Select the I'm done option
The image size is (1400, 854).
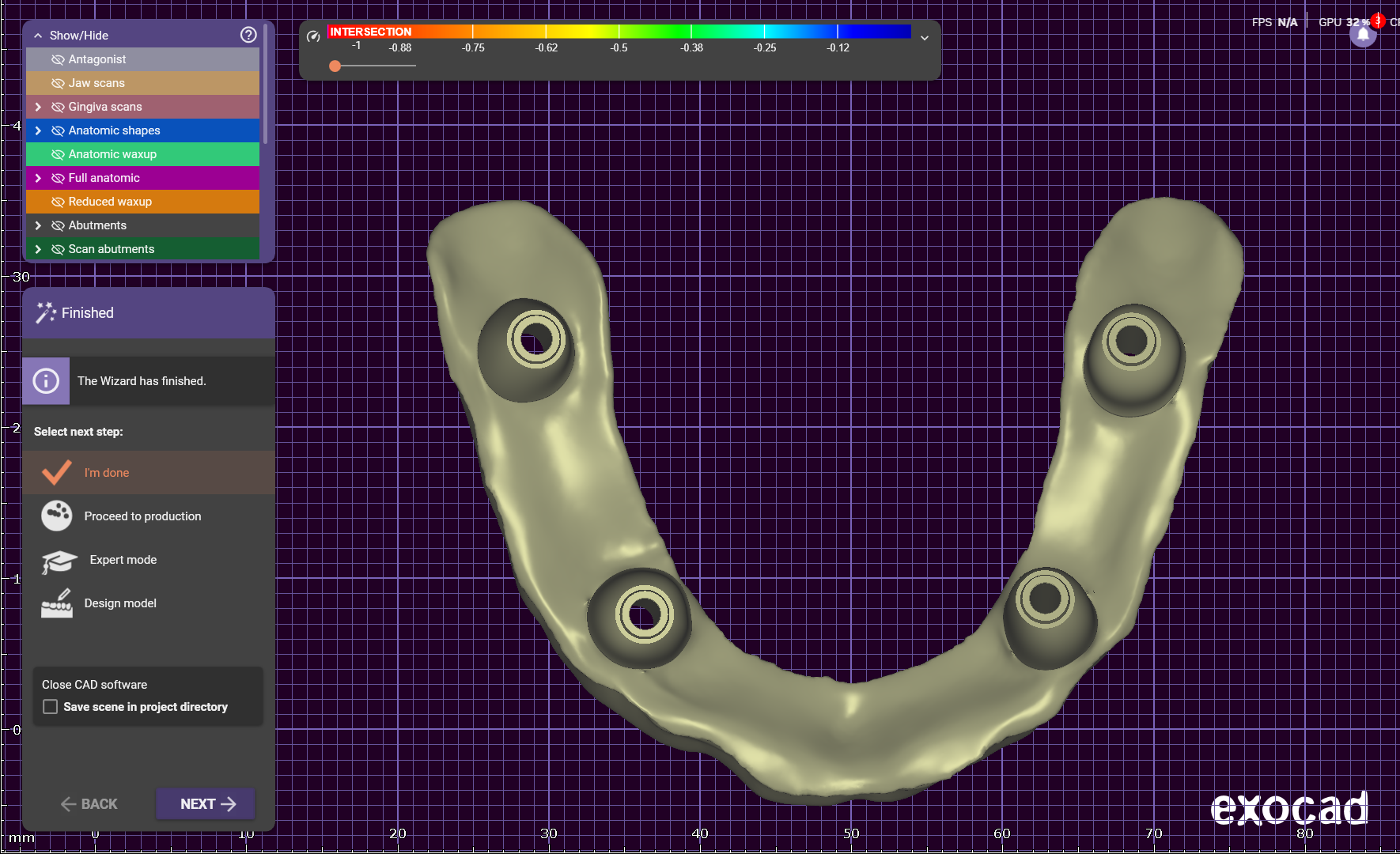coord(107,473)
